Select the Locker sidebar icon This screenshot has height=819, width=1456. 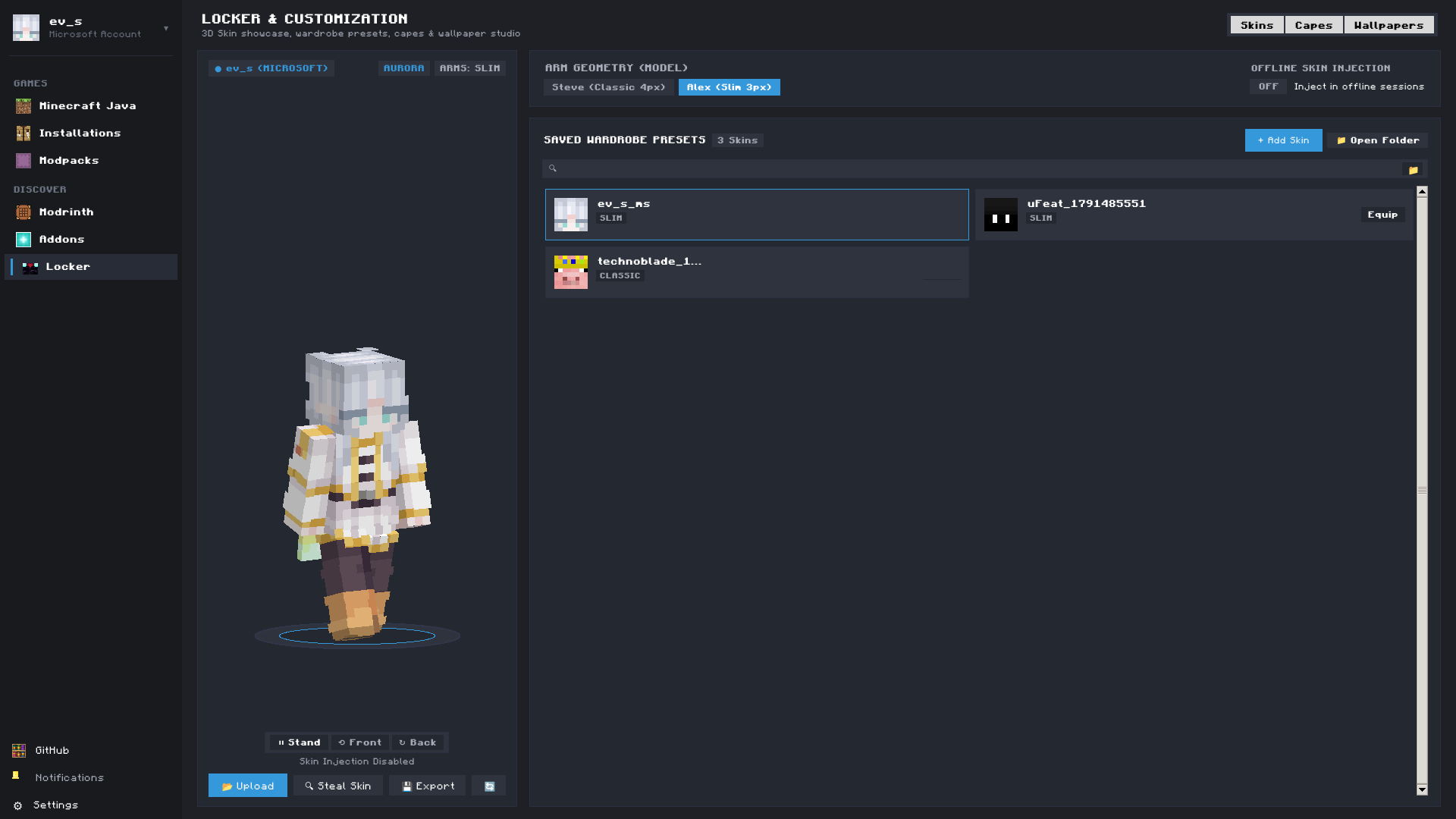tap(30, 267)
